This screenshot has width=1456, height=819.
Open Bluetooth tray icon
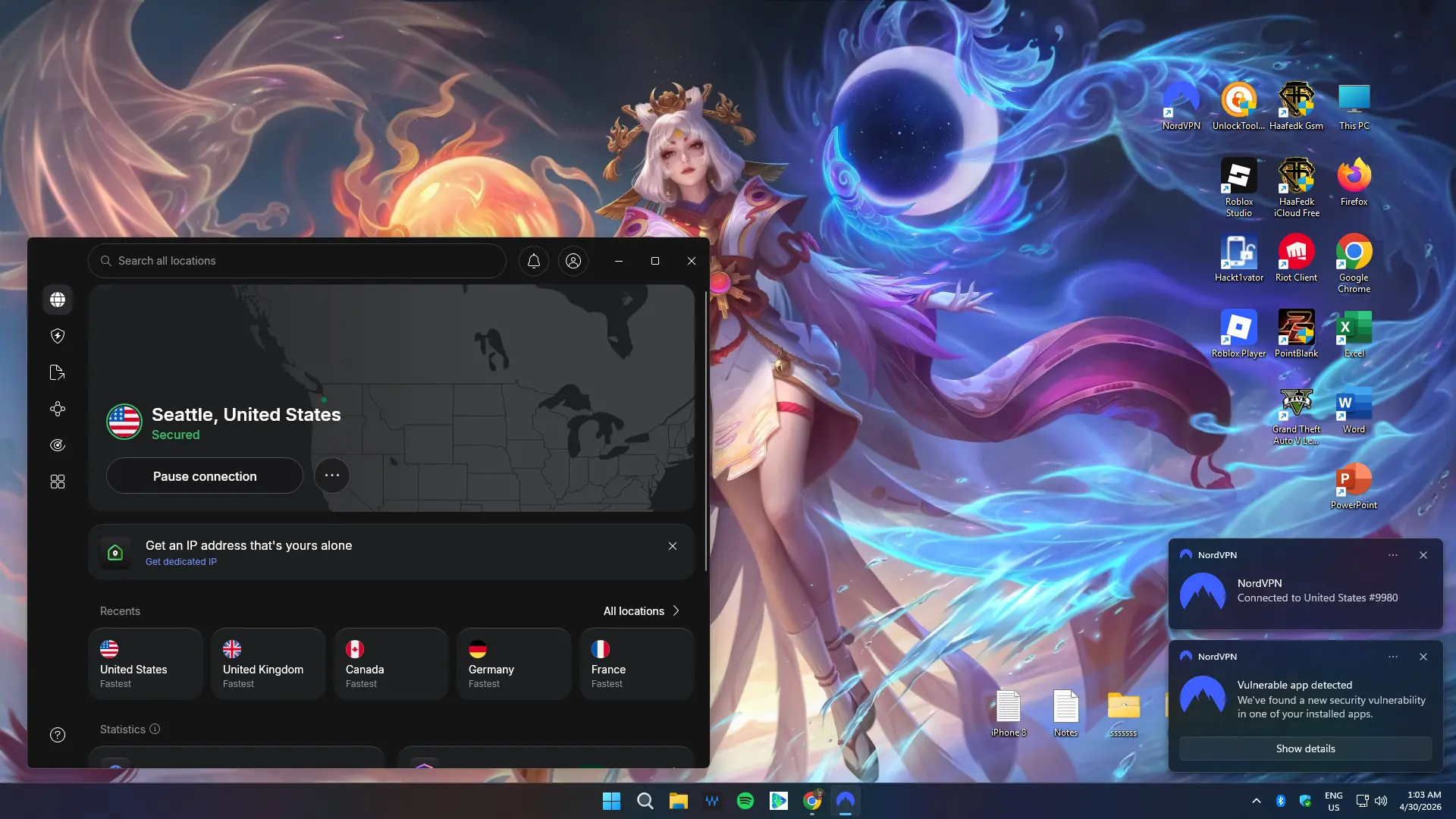click(x=1281, y=801)
